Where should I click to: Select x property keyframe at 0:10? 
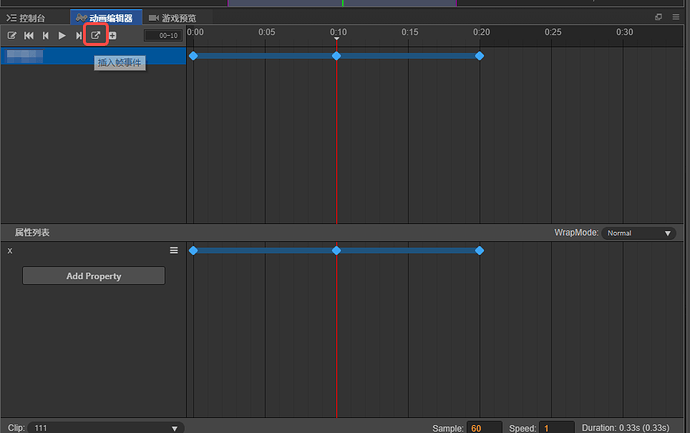(x=336, y=250)
